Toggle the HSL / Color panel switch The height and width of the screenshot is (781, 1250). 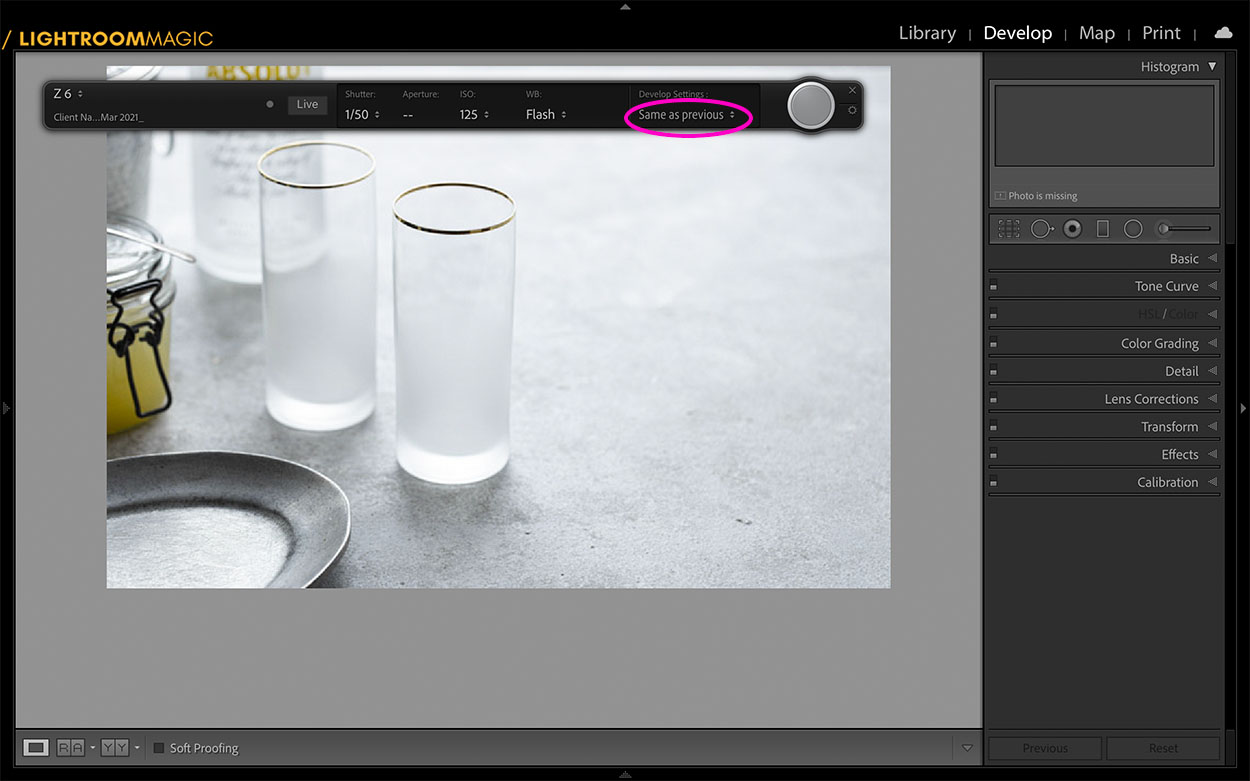click(993, 314)
